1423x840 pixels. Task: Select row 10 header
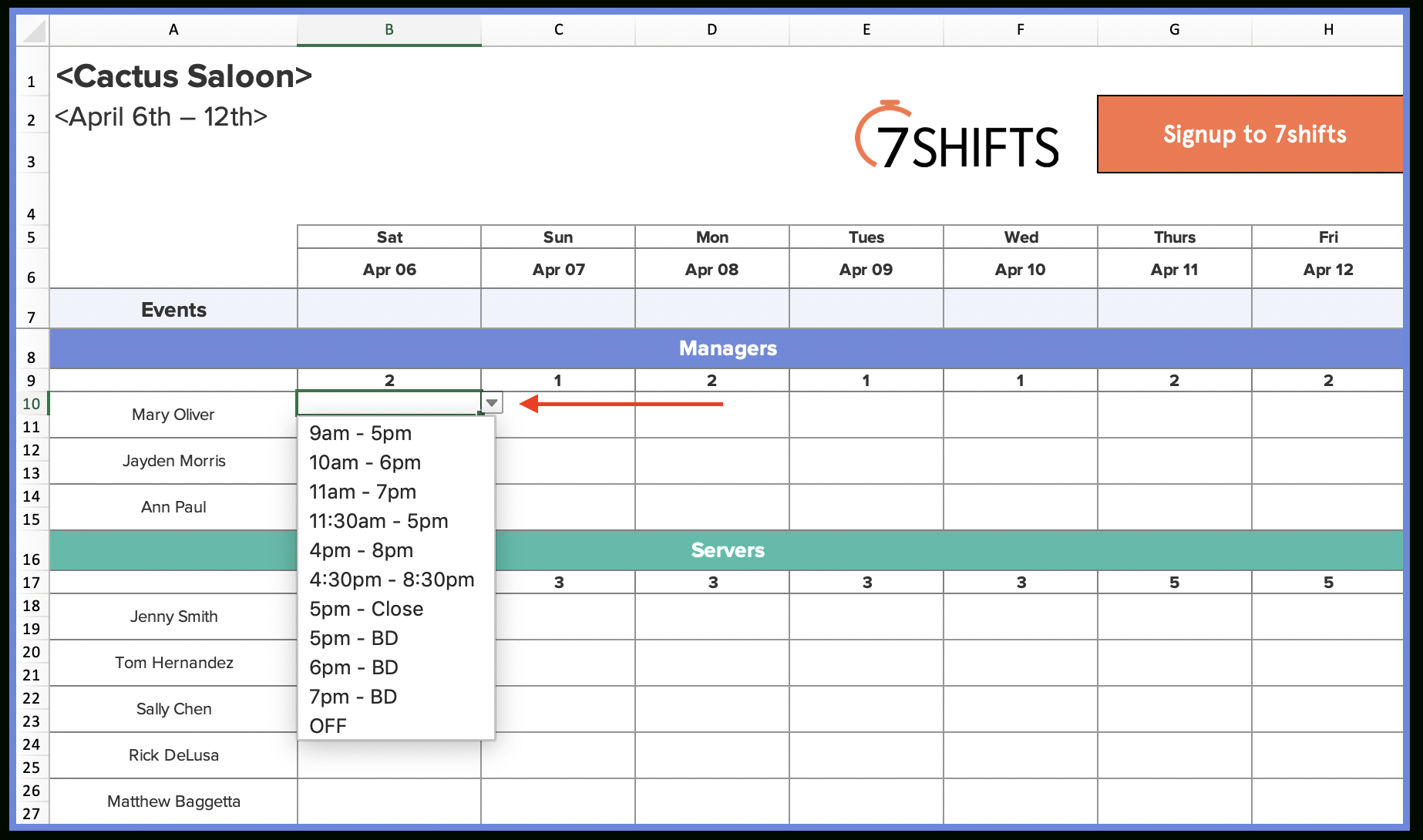point(32,404)
